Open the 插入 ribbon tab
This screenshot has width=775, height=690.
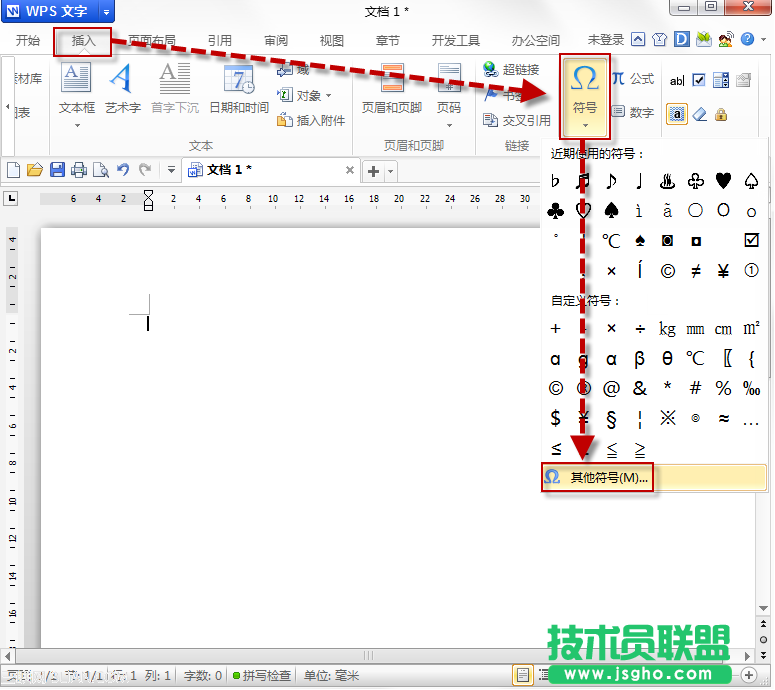(x=83, y=41)
